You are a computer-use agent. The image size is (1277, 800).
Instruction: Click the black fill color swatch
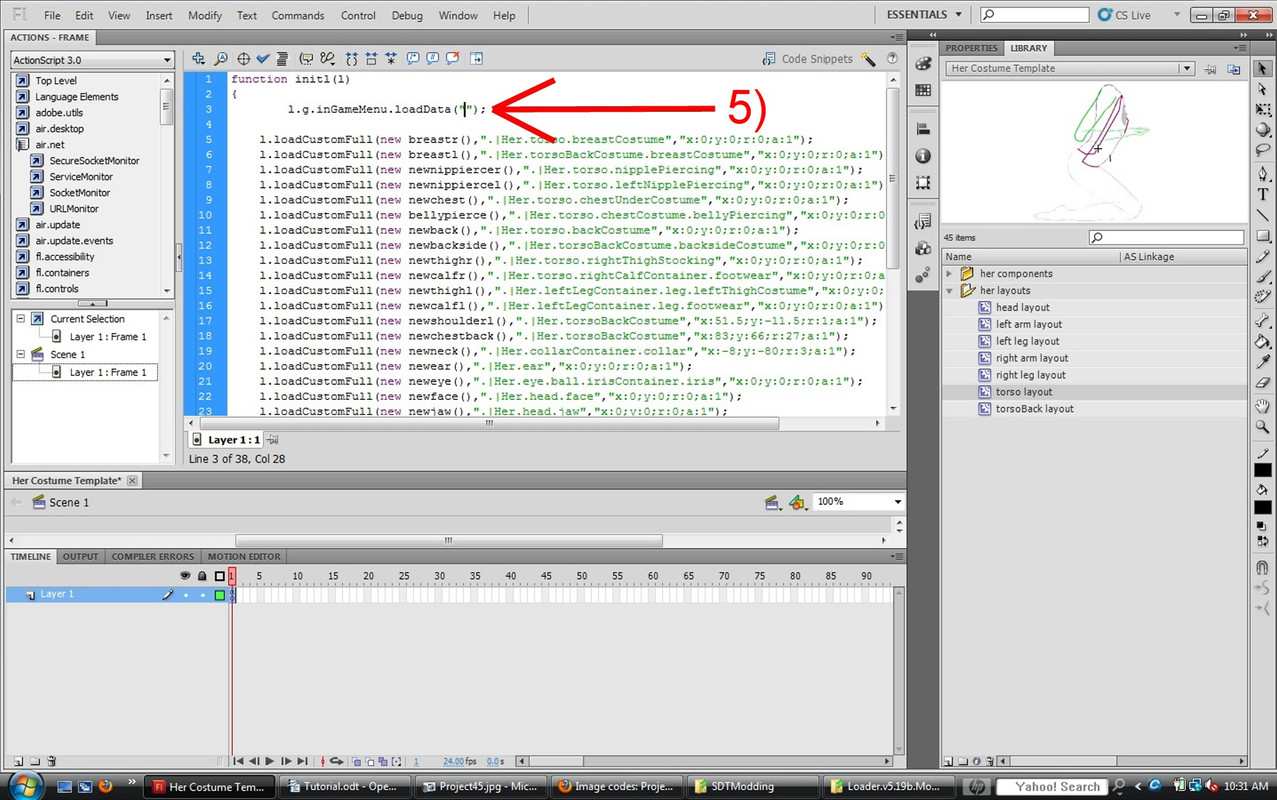click(x=1263, y=508)
